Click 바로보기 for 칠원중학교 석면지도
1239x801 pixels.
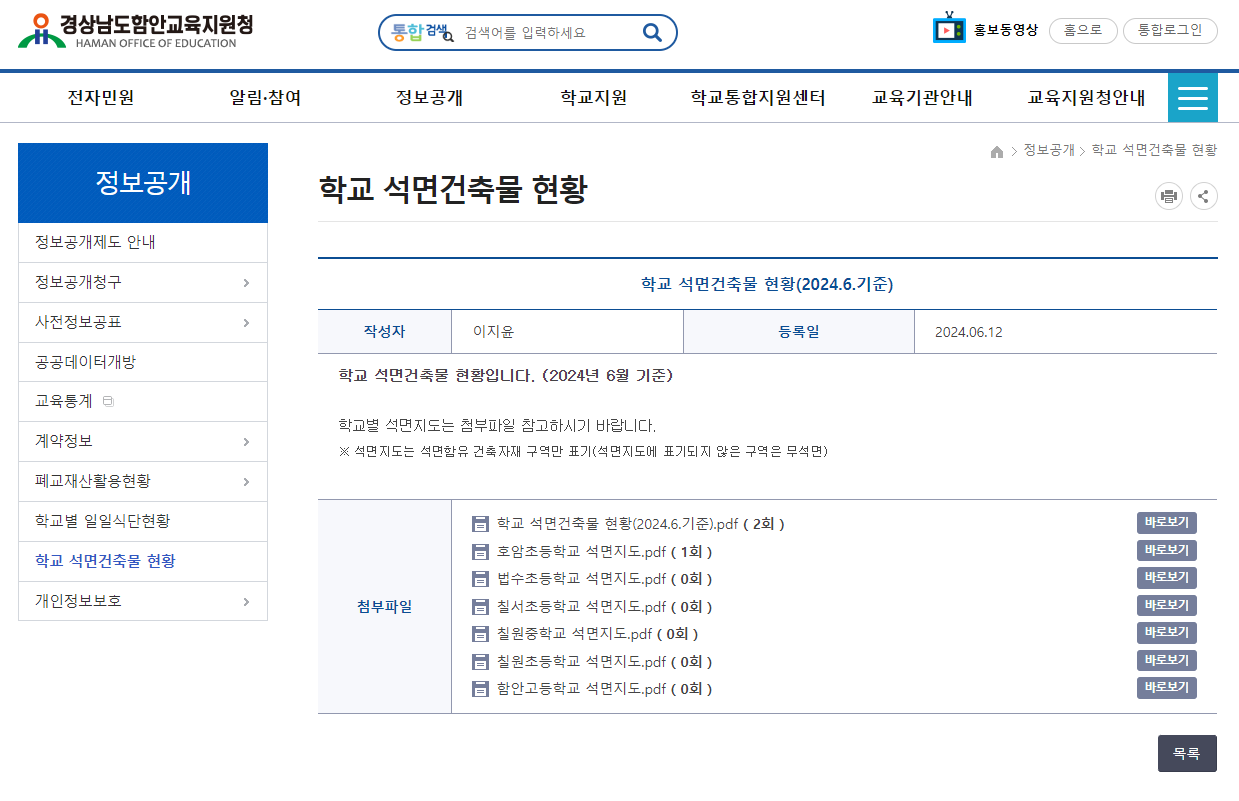click(1166, 633)
